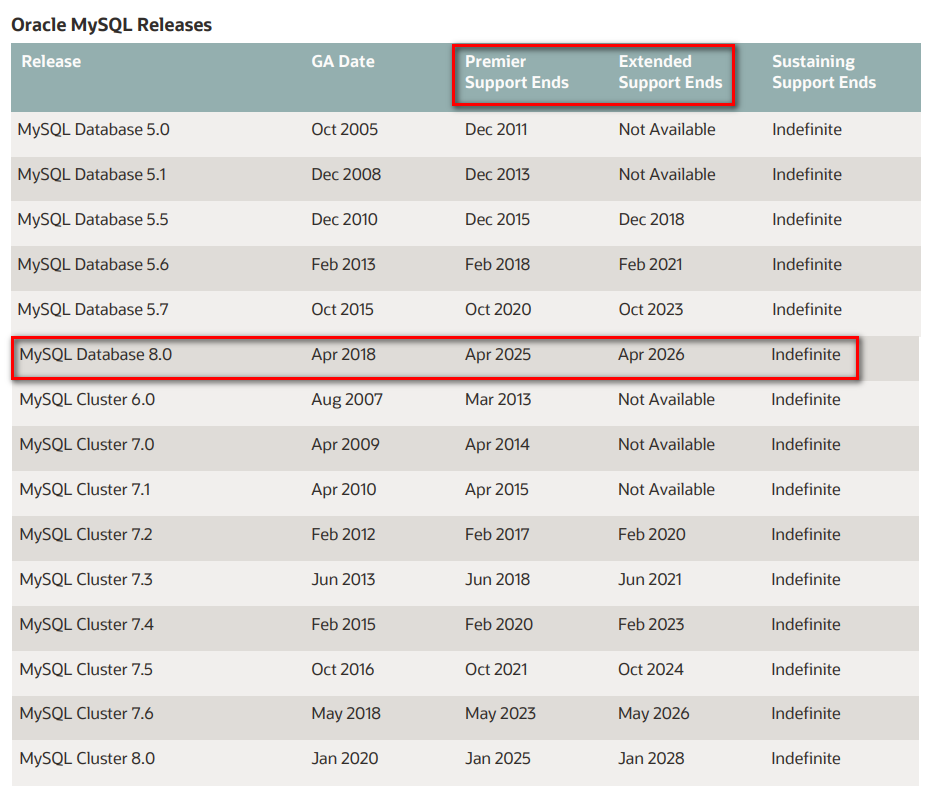Screen dimensions: 937x798
Task: Click the 'Apr 2014' cell
Action: [x=497, y=445]
